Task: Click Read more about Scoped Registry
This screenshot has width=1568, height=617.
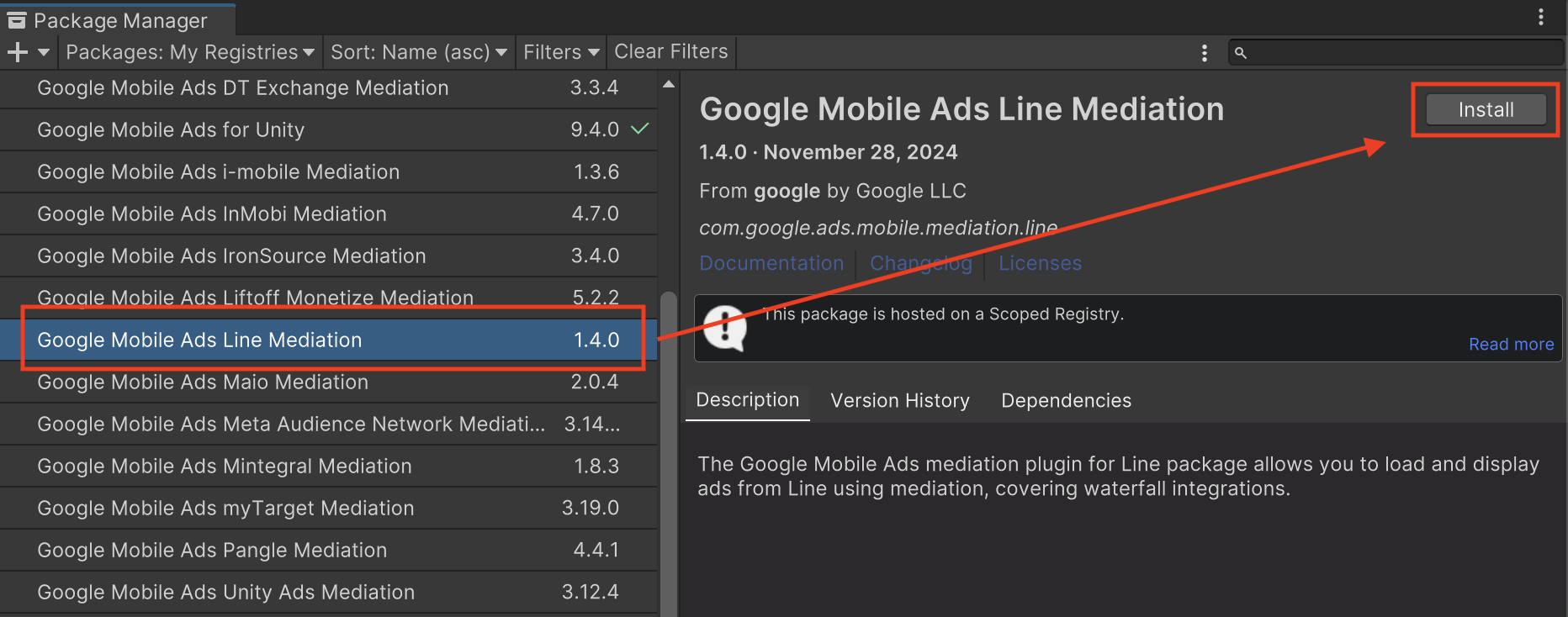Action: [x=1511, y=344]
